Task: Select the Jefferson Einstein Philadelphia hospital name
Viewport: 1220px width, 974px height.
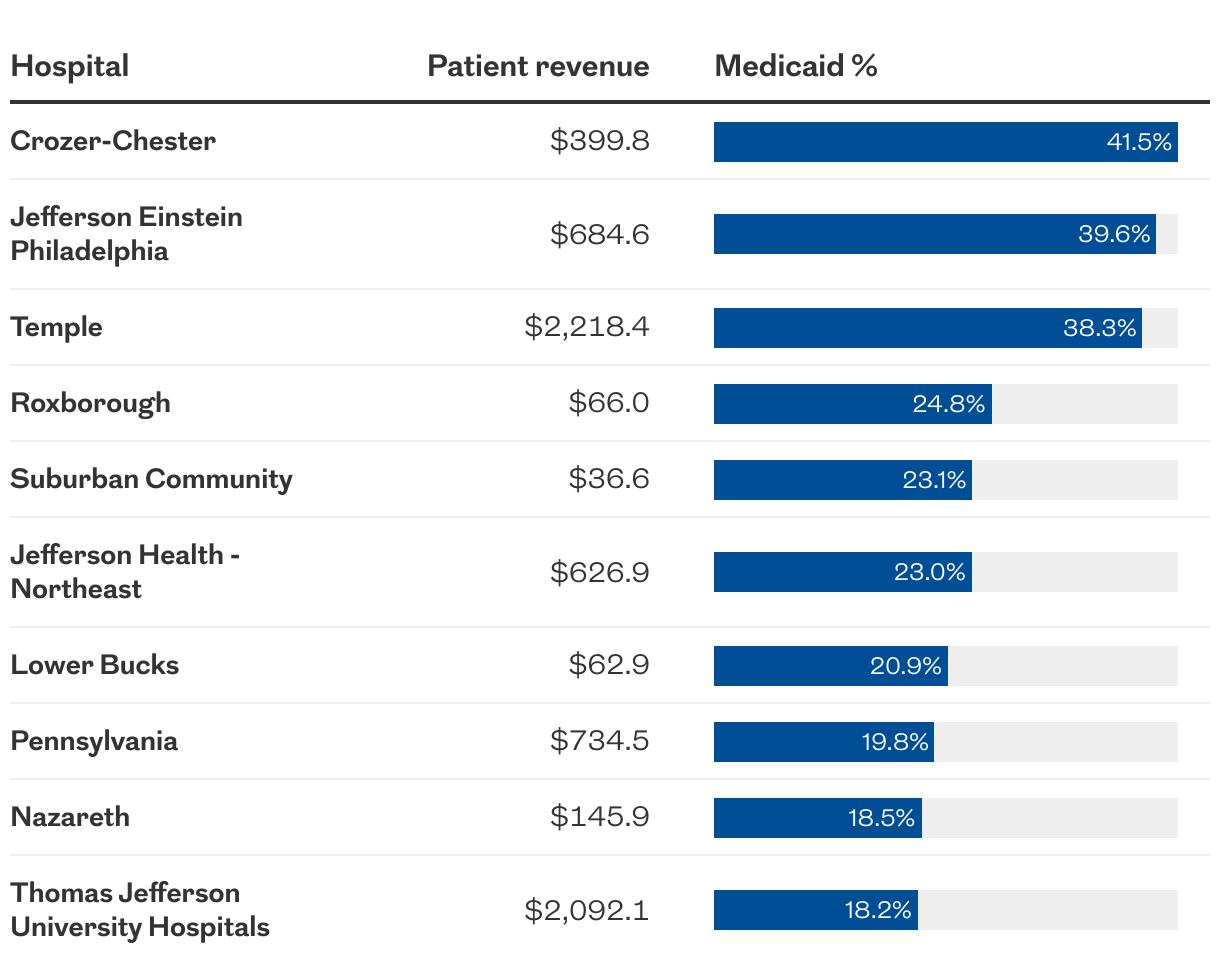Action: point(127,234)
